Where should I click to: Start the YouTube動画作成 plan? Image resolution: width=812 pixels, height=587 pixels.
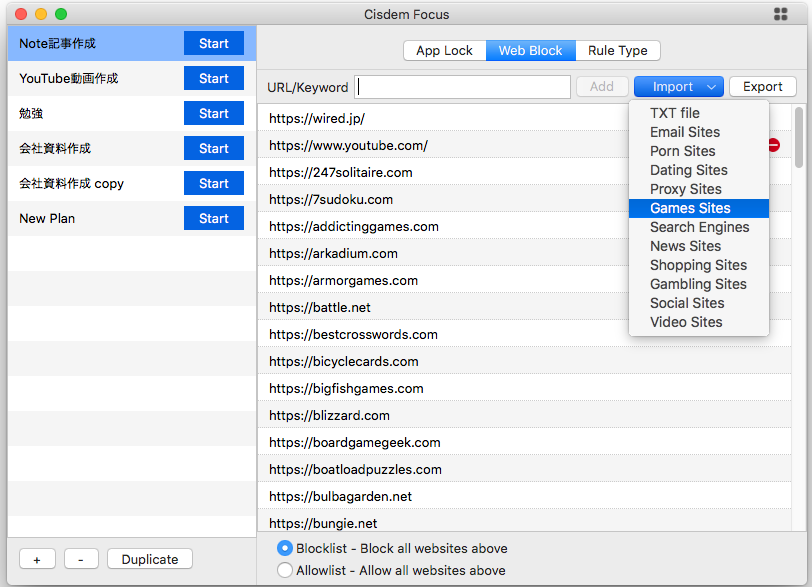[214, 79]
